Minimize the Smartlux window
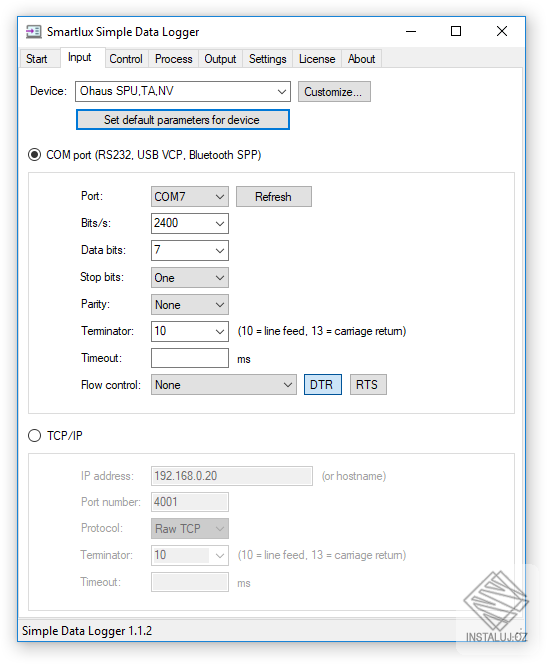The height and width of the screenshot is (664, 547). [411, 31]
